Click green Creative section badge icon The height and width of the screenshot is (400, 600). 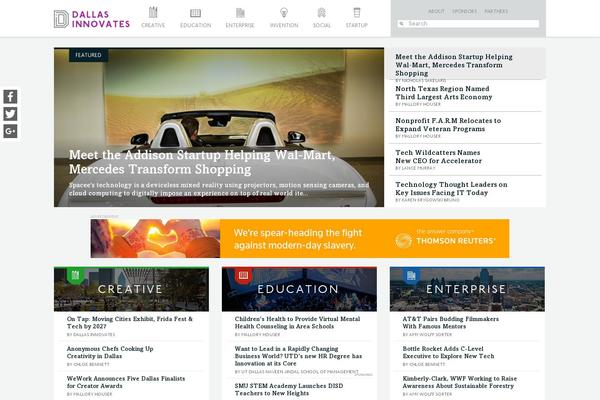tap(75, 275)
